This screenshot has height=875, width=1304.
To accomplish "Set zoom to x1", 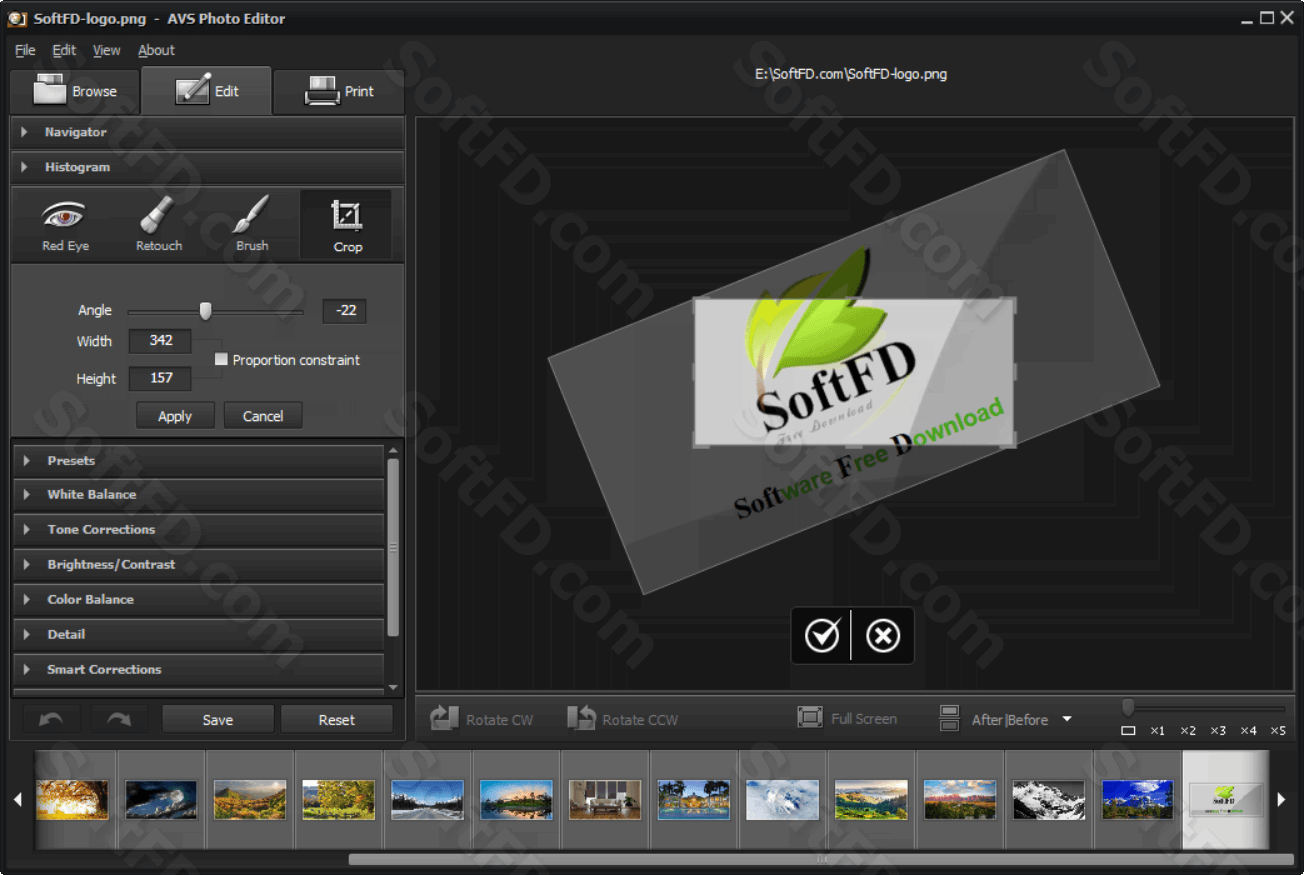I will (x=1157, y=731).
